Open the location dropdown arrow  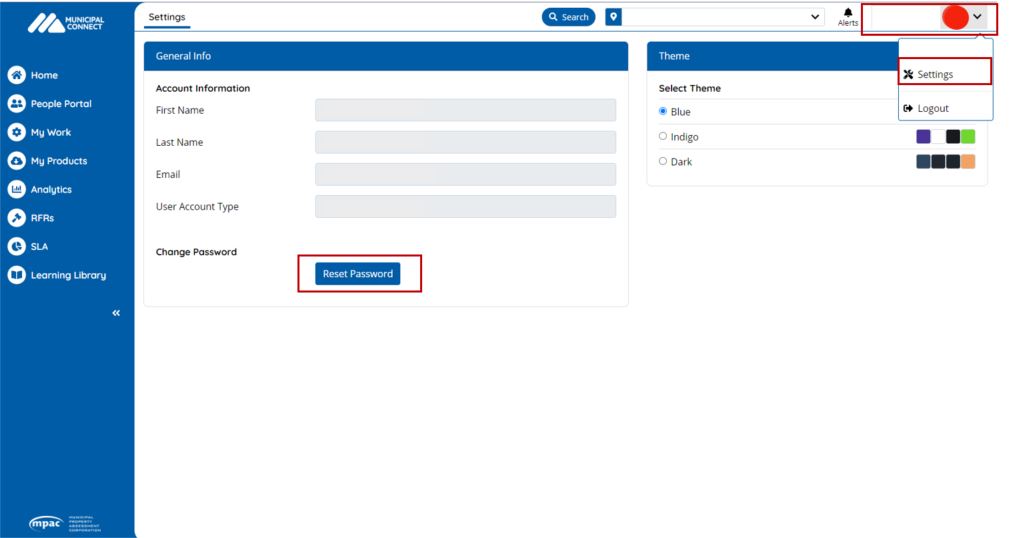(815, 17)
